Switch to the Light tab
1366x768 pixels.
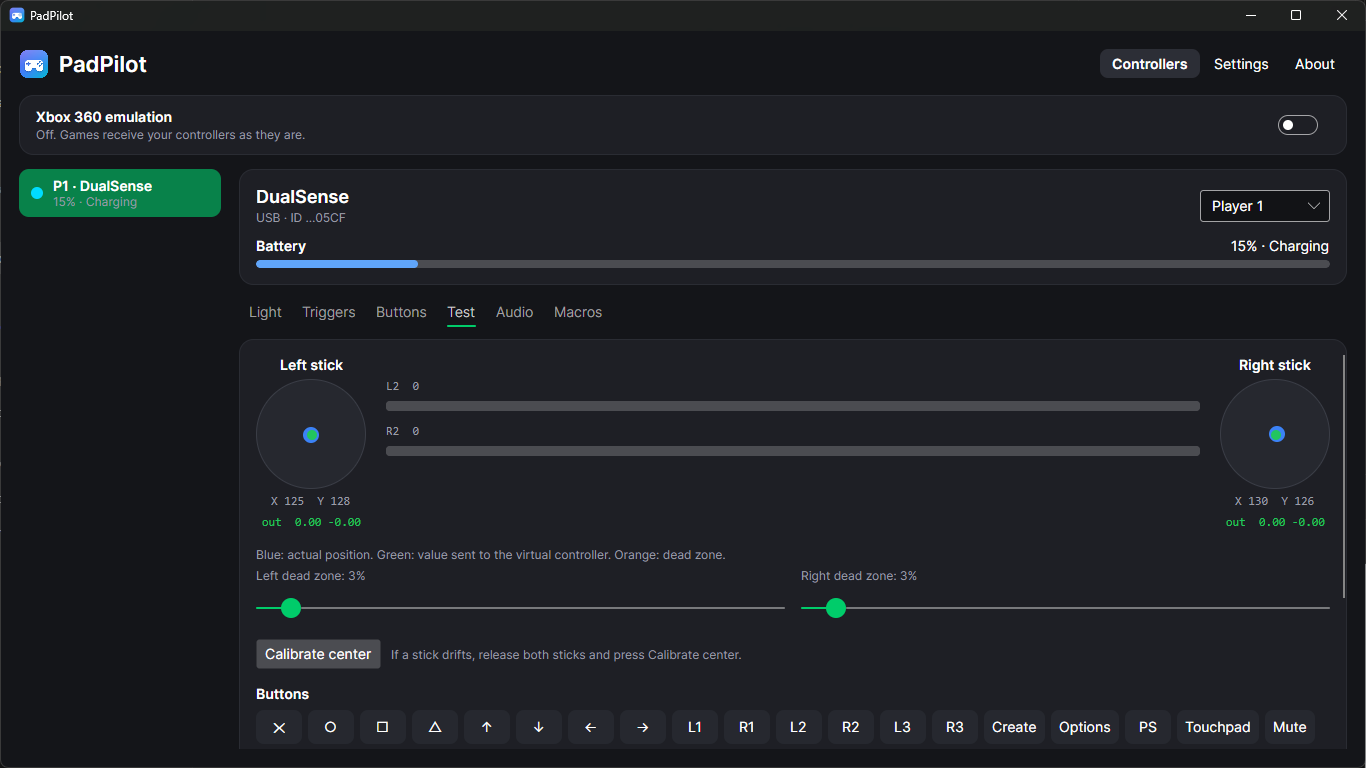[265, 312]
